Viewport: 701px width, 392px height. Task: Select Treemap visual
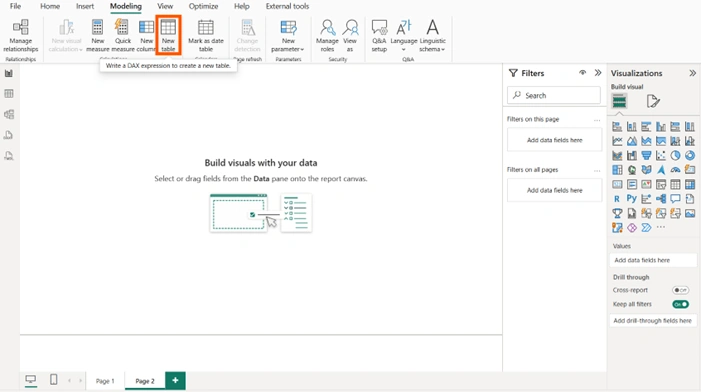[617, 170]
